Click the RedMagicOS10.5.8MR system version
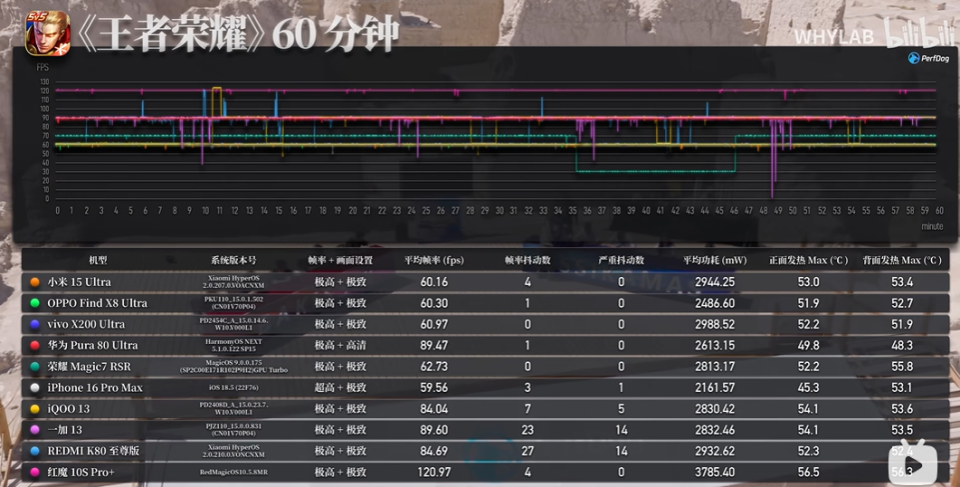The height and width of the screenshot is (487, 960). tap(233, 472)
